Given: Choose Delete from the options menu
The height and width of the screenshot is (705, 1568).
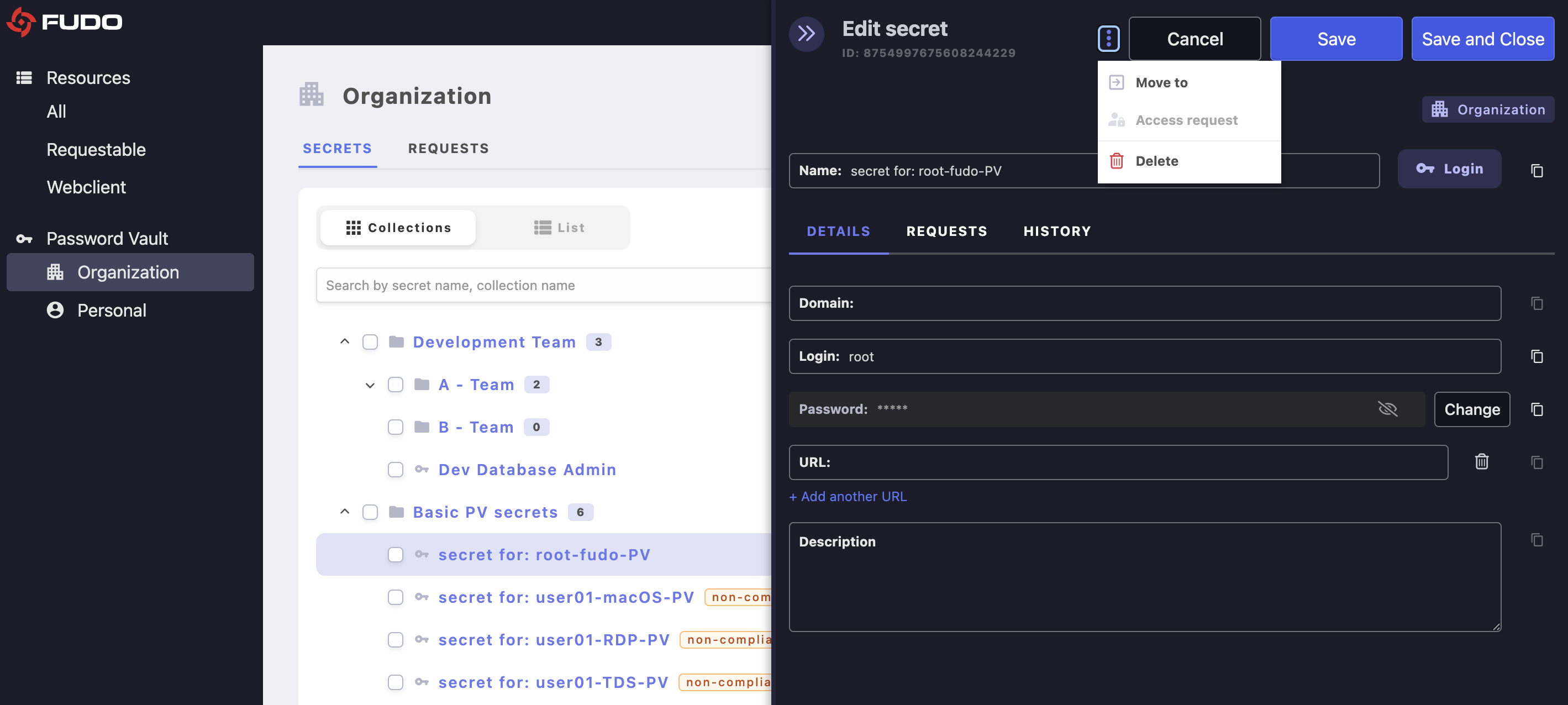Looking at the screenshot, I should (1189, 161).
